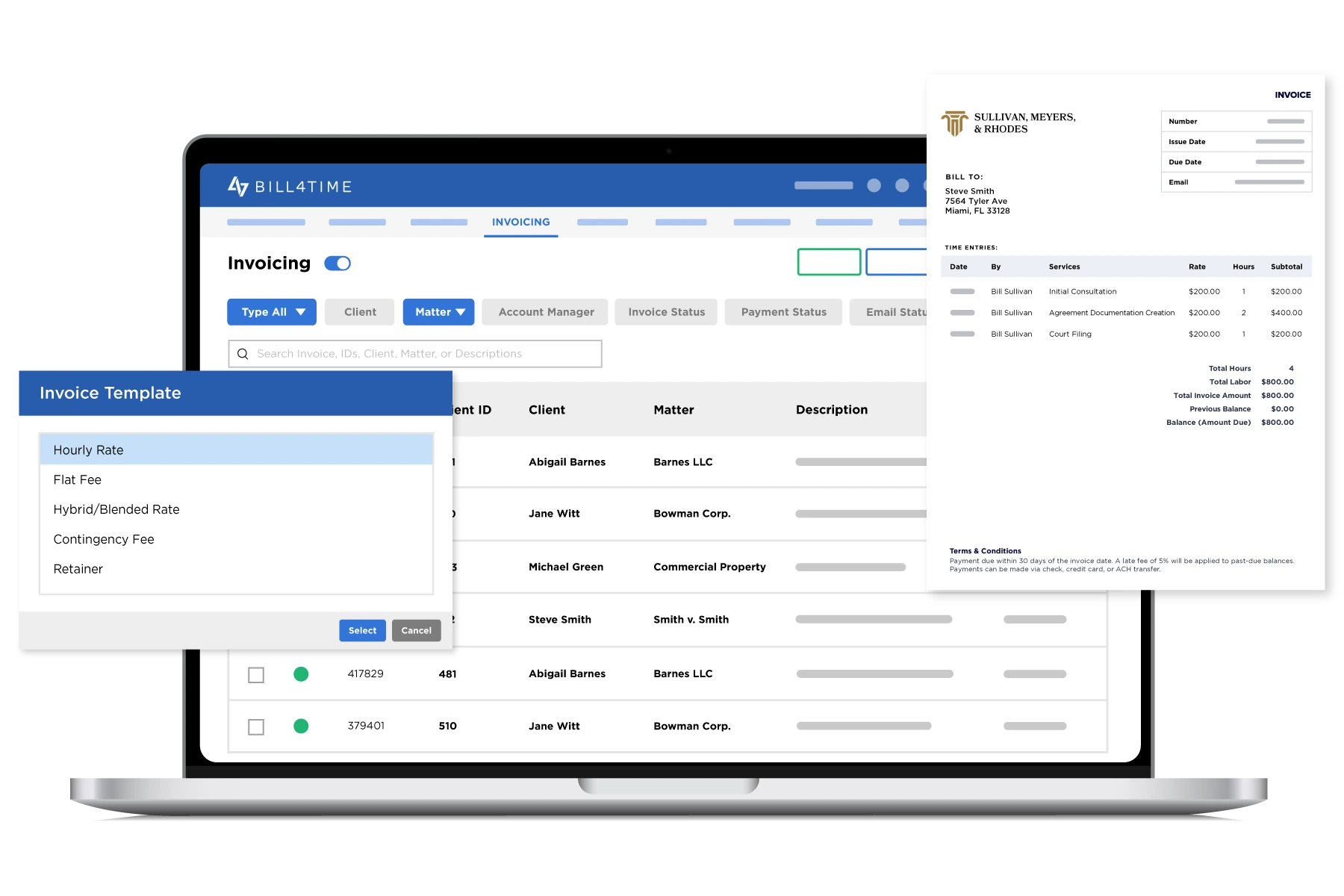Screen dimensions: 1344x896
Task: Open the Type All dropdown
Action: click(x=272, y=312)
